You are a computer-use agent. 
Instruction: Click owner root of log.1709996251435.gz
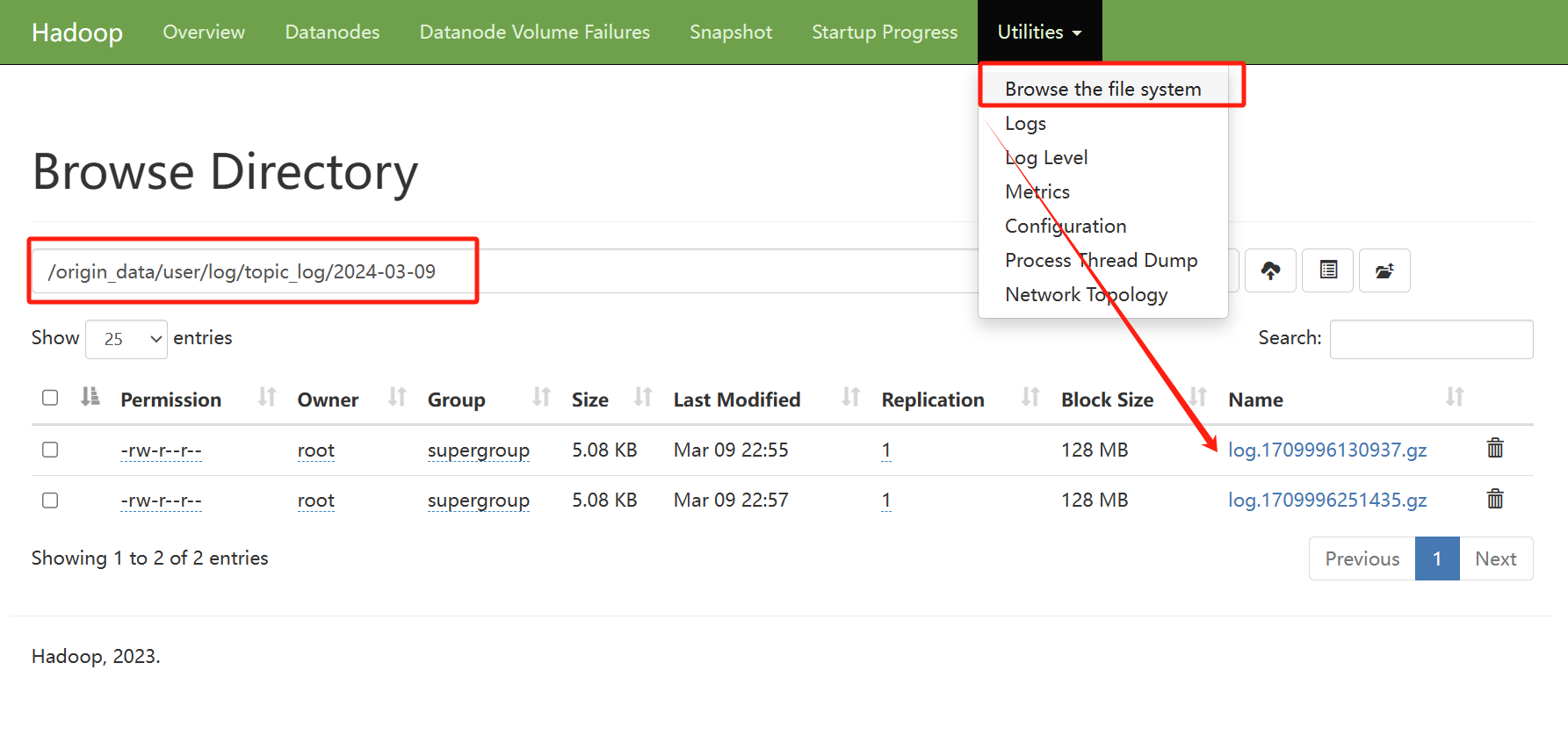coord(316,501)
